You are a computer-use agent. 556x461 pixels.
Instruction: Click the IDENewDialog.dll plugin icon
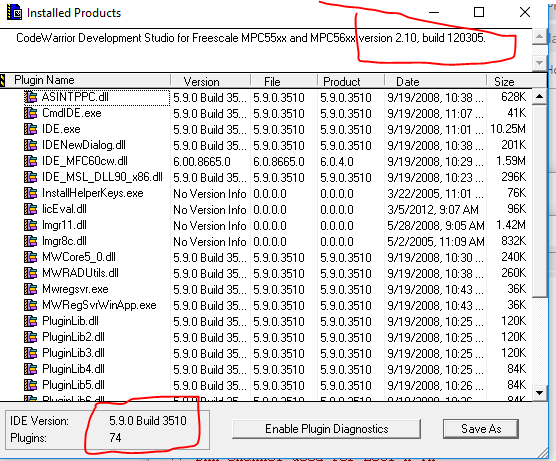pos(30,145)
